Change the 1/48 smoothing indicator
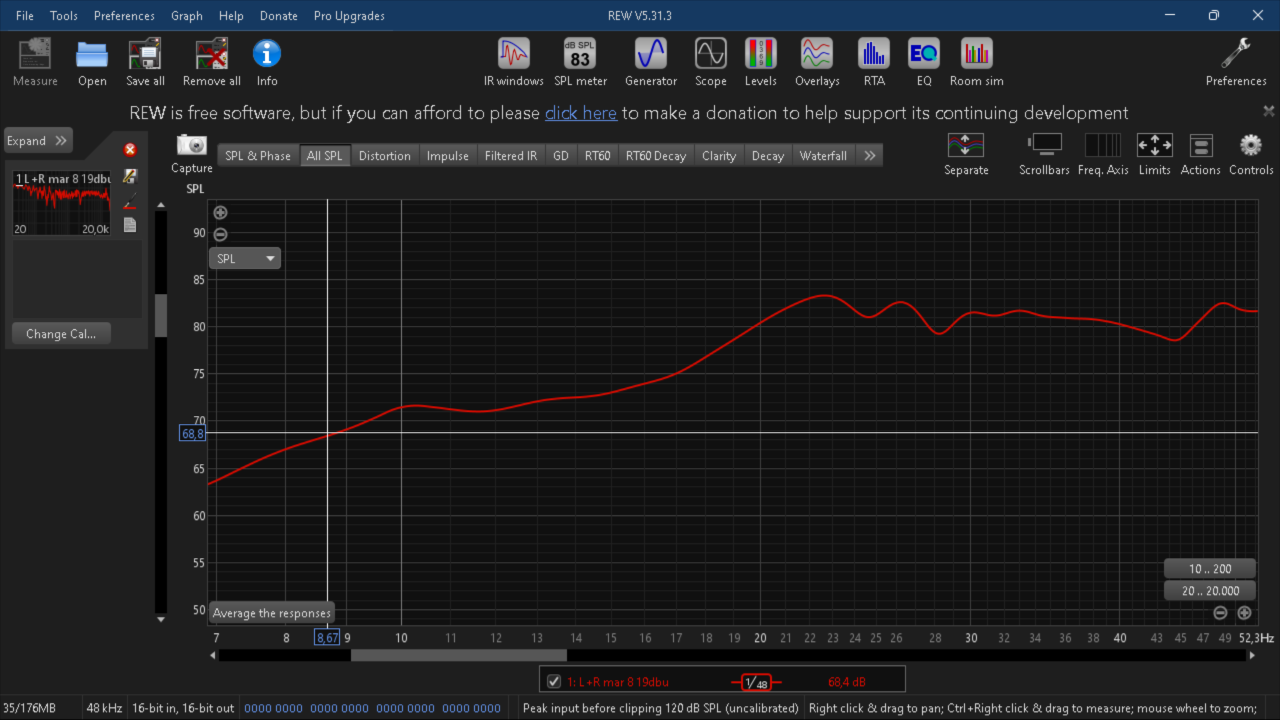The image size is (1280, 720). tap(756, 682)
